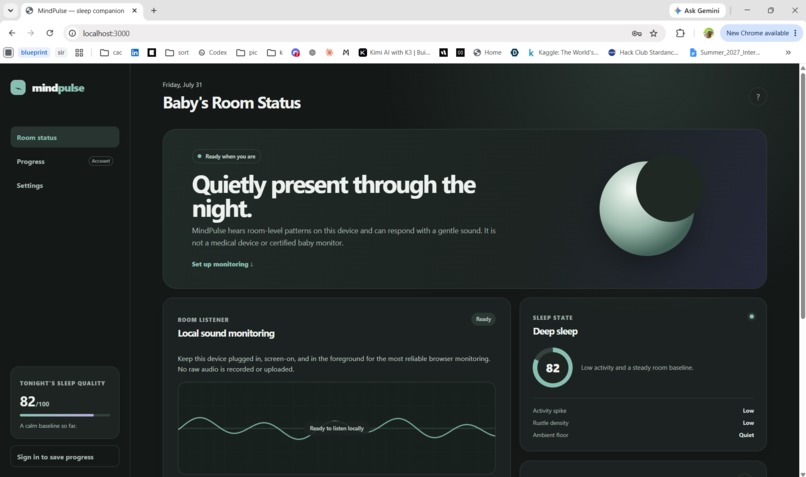Open the tab groups grid icon in the bookmarks bar
806x477 pixels.
click(x=79, y=52)
